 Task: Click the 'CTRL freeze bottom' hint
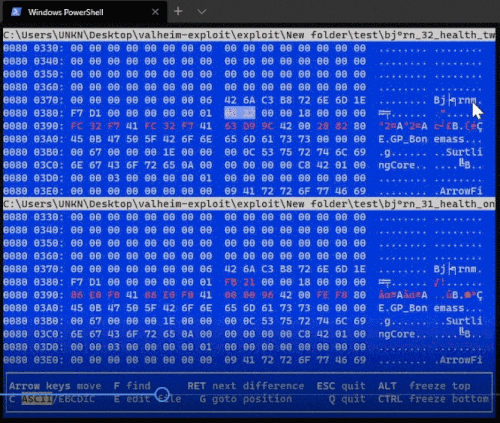433,399
